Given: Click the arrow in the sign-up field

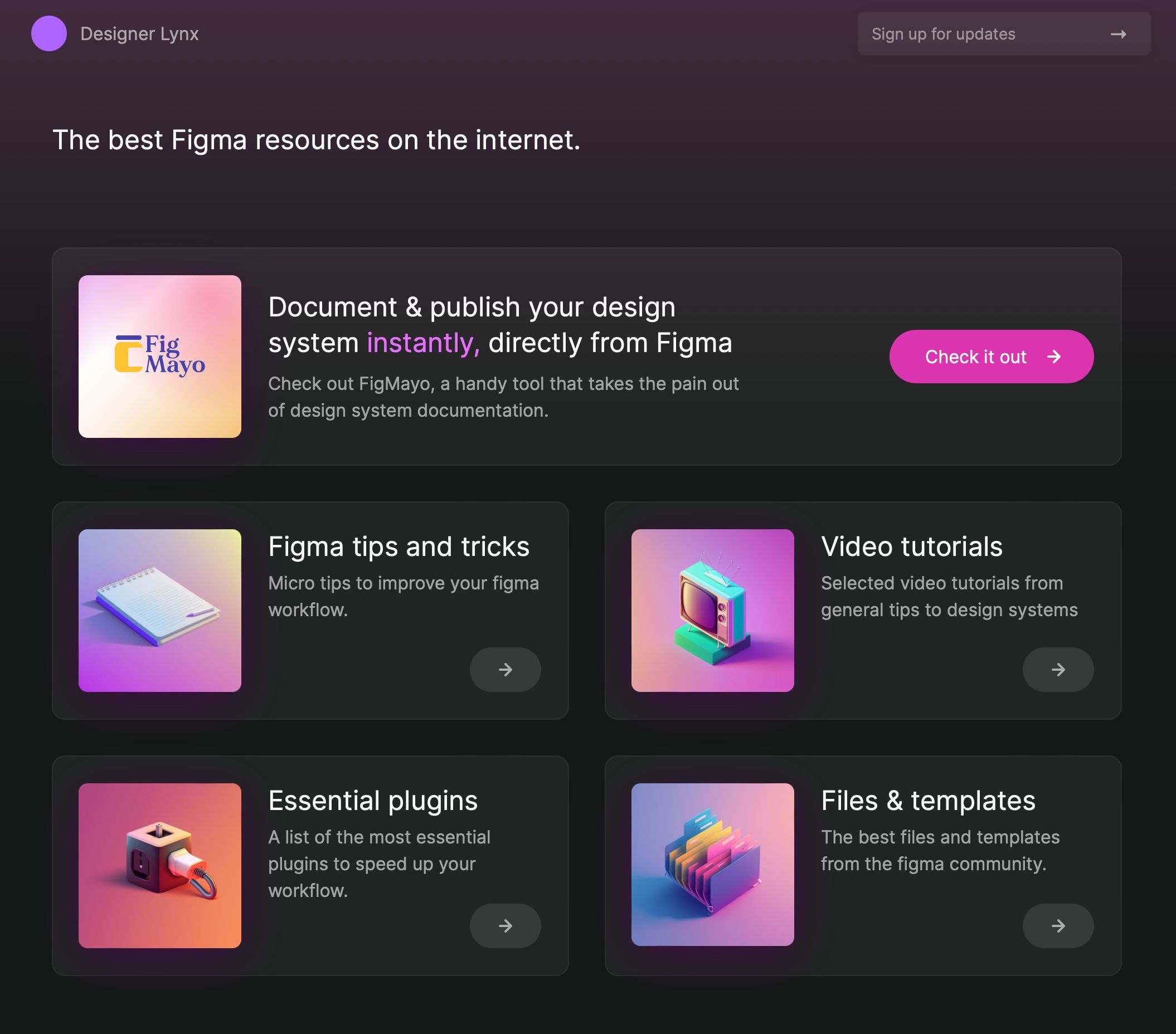Looking at the screenshot, I should [1118, 34].
